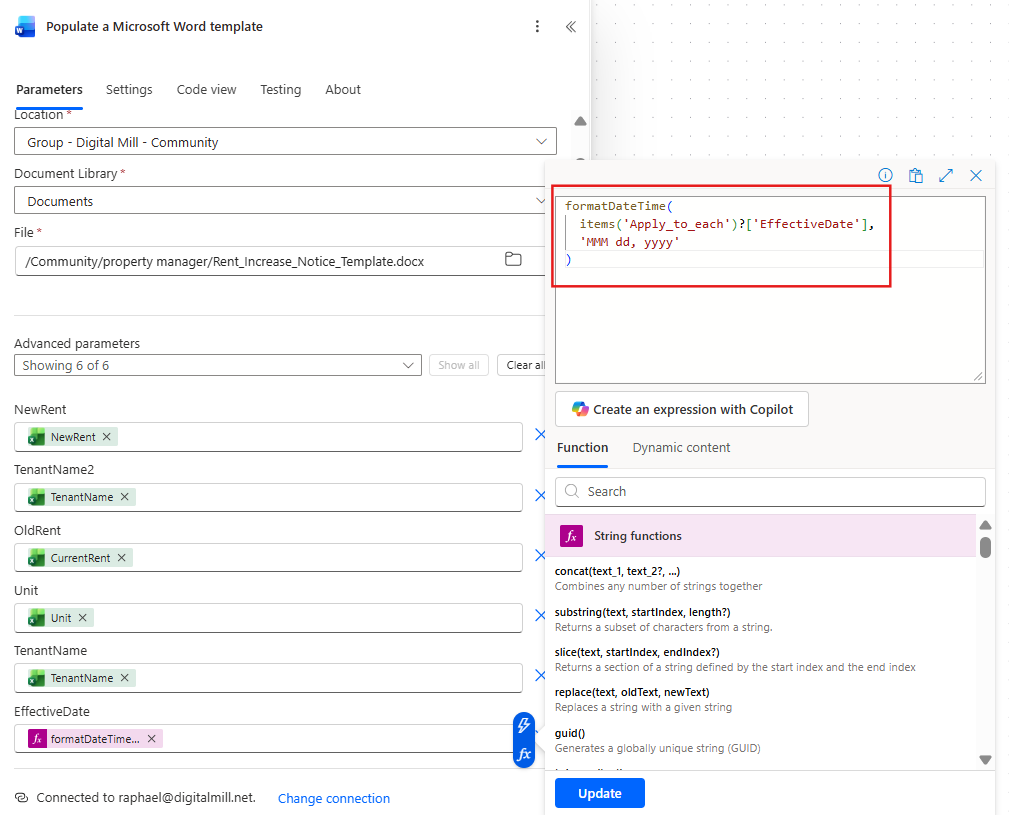Click the function list scroll down arrow
The image size is (1012, 815).
click(x=985, y=760)
